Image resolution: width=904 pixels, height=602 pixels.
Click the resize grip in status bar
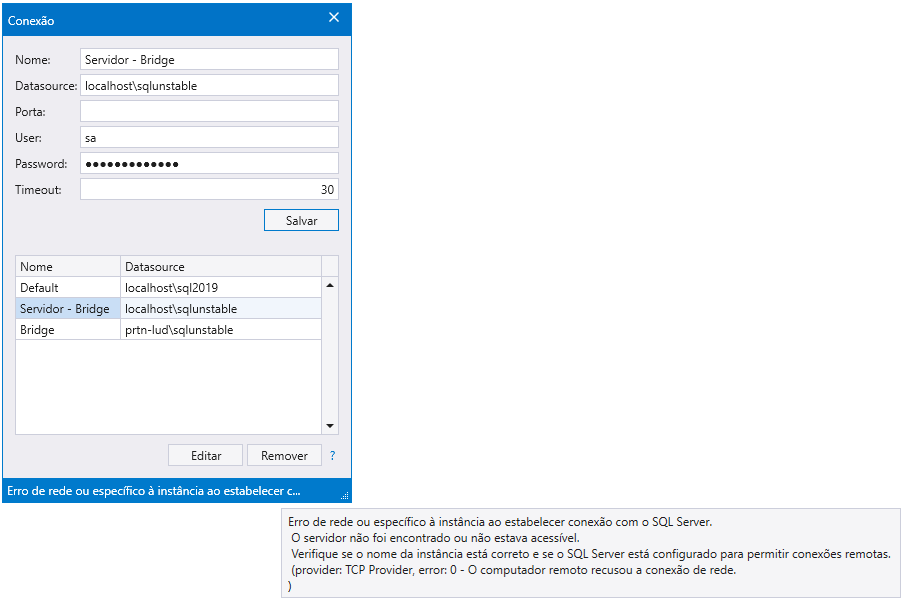344,495
